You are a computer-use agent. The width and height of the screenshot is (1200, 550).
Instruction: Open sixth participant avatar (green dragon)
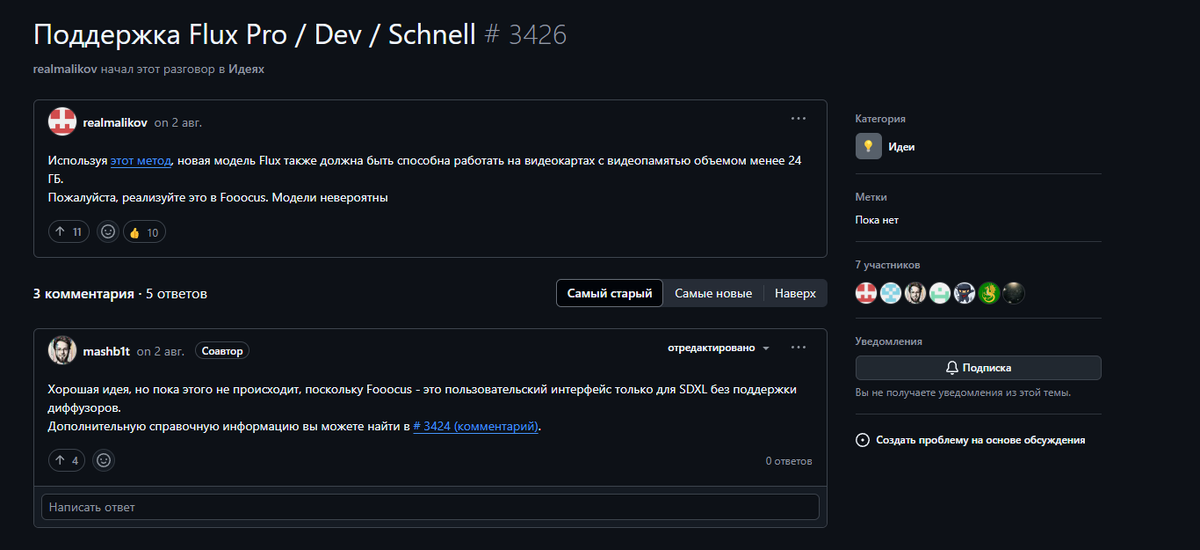[988, 293]
